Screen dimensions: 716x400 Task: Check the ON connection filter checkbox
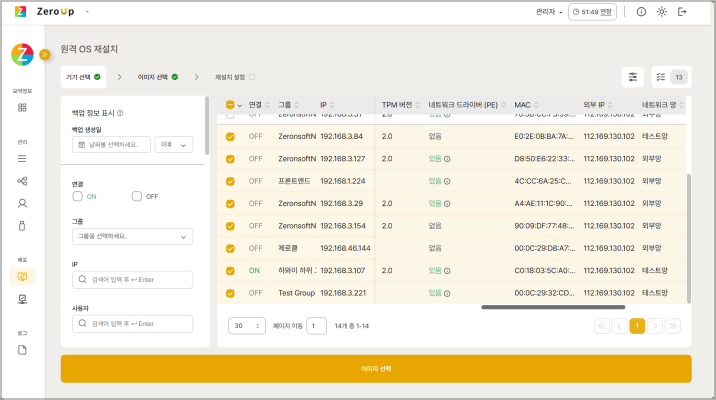point(78,196)
